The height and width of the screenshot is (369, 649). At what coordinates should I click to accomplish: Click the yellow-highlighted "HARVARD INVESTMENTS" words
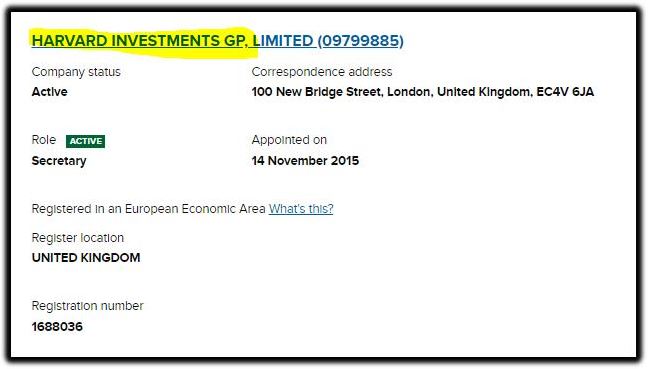pyautogui.click(x=126, y=41)
